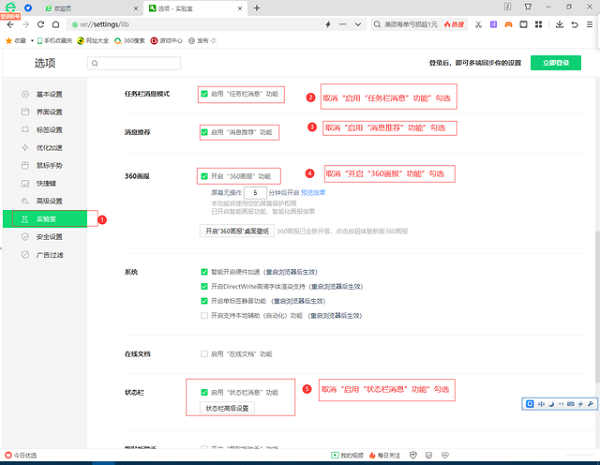600x465 pixels.
Task: Click the 热搜 hot search label
Action: tap(454, 24)
